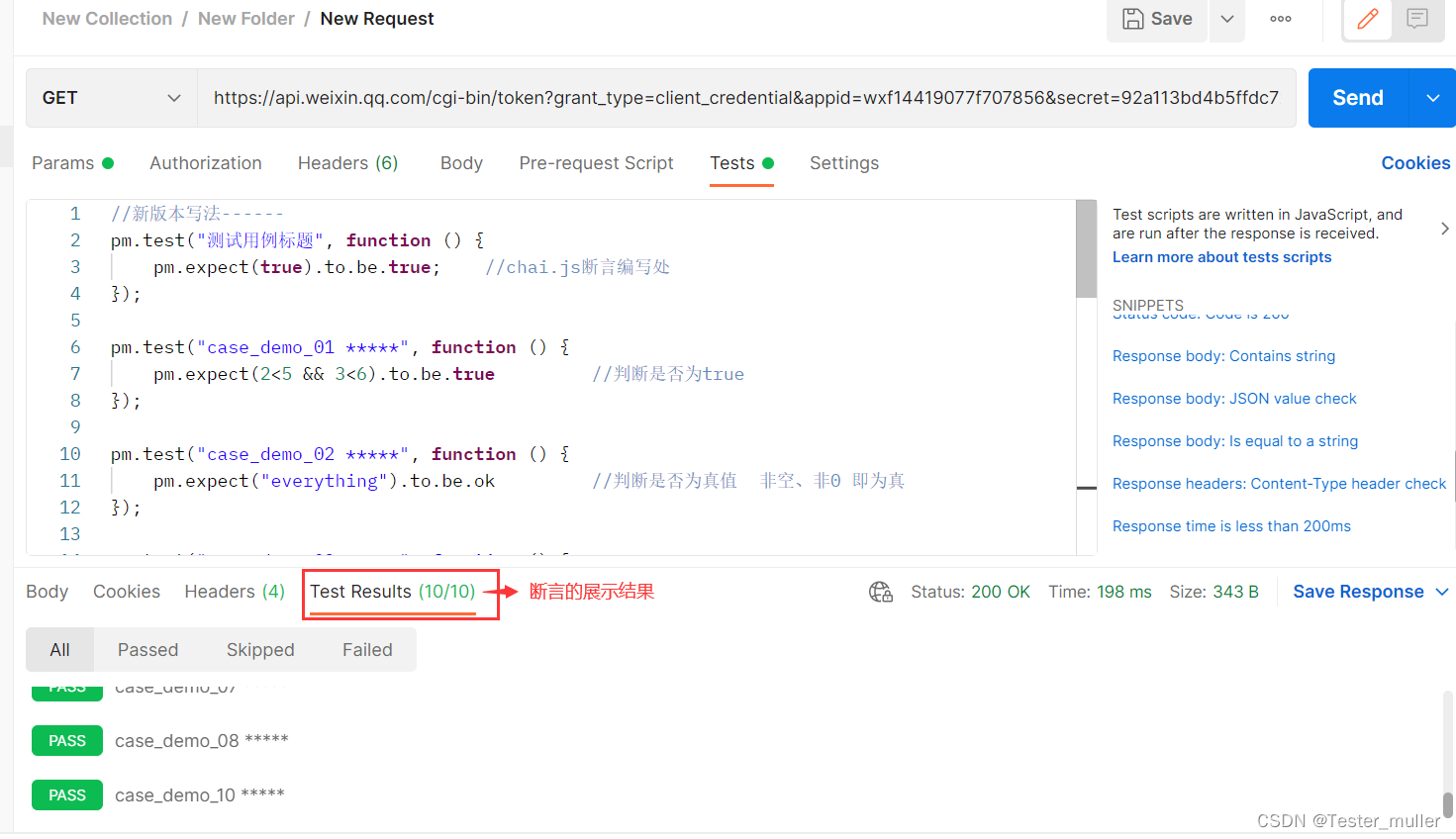The image size is (1456, 839).
Task: Open the request Body tab
Action: point(461,163)
